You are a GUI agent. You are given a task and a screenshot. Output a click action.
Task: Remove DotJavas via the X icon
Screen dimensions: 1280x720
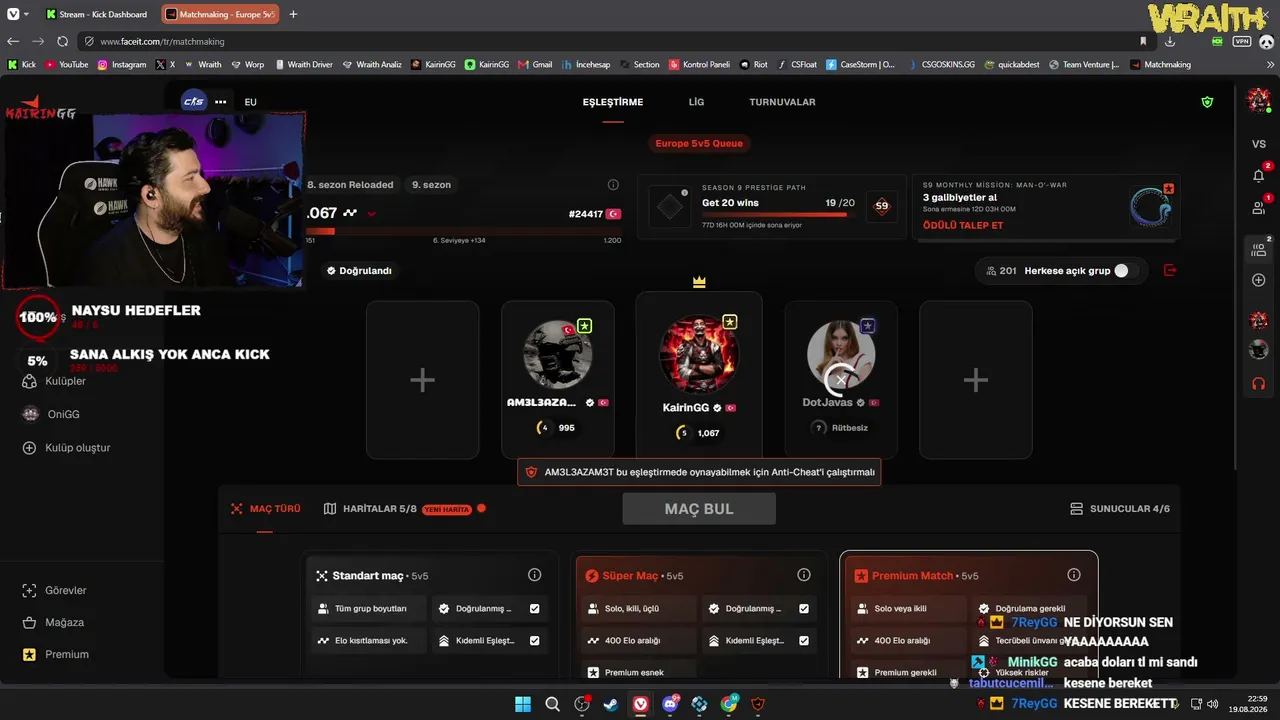(x=841, y=380)
